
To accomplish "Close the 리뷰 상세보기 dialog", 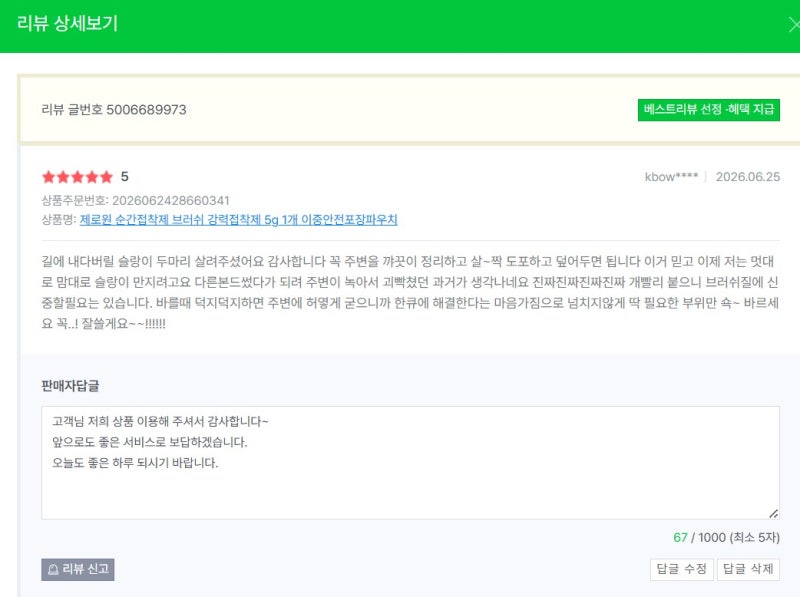I will 794,24.
